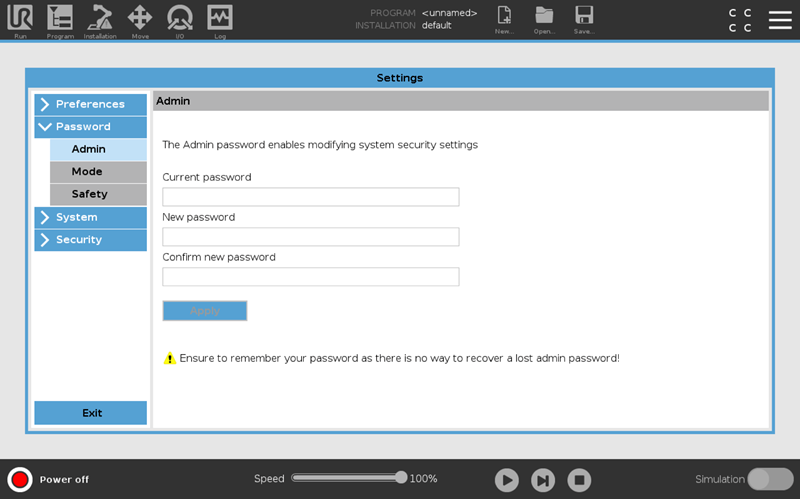Click the Open program folder icon

[544, 18]
